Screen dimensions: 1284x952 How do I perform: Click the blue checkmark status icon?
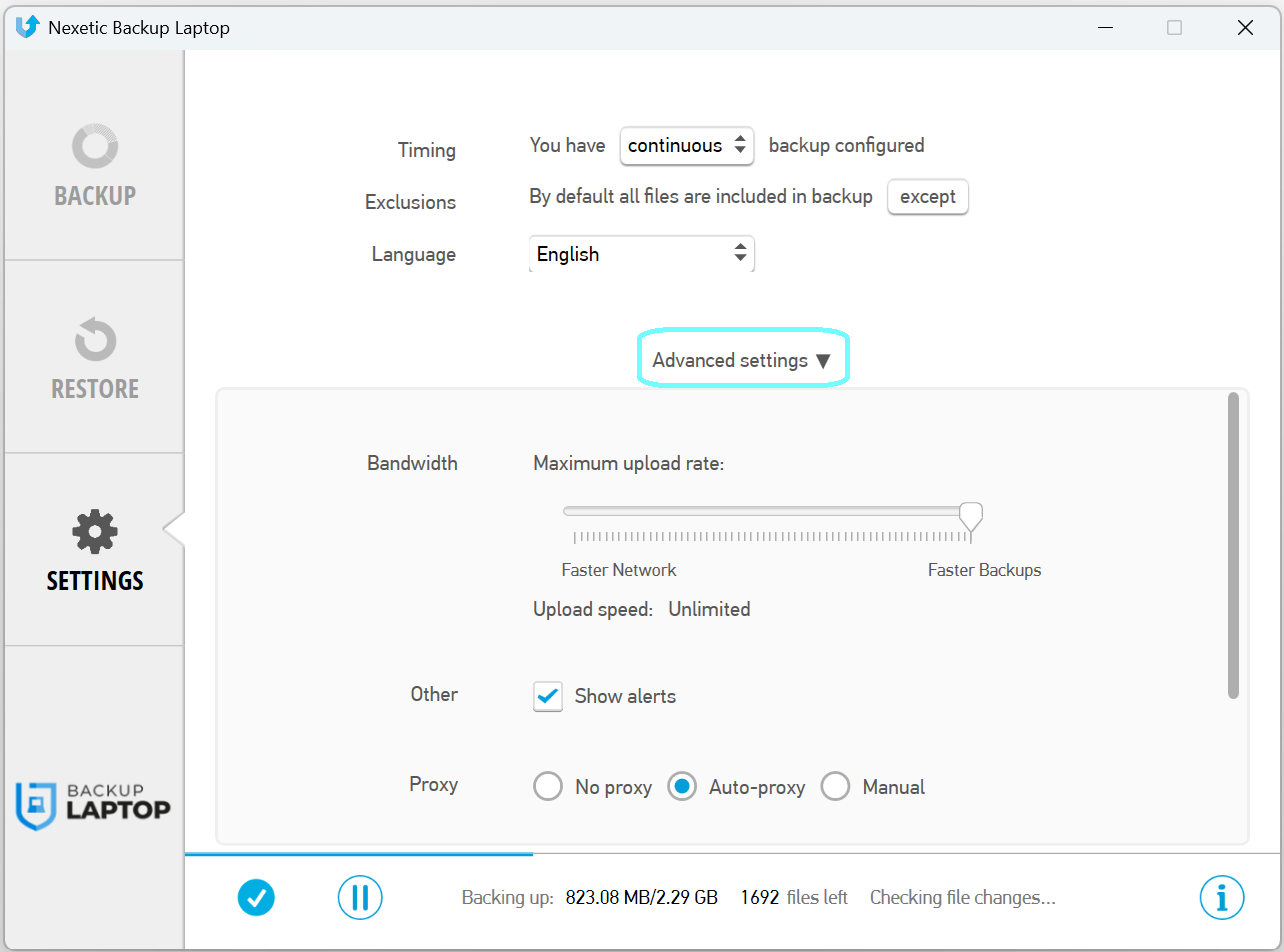256,897
